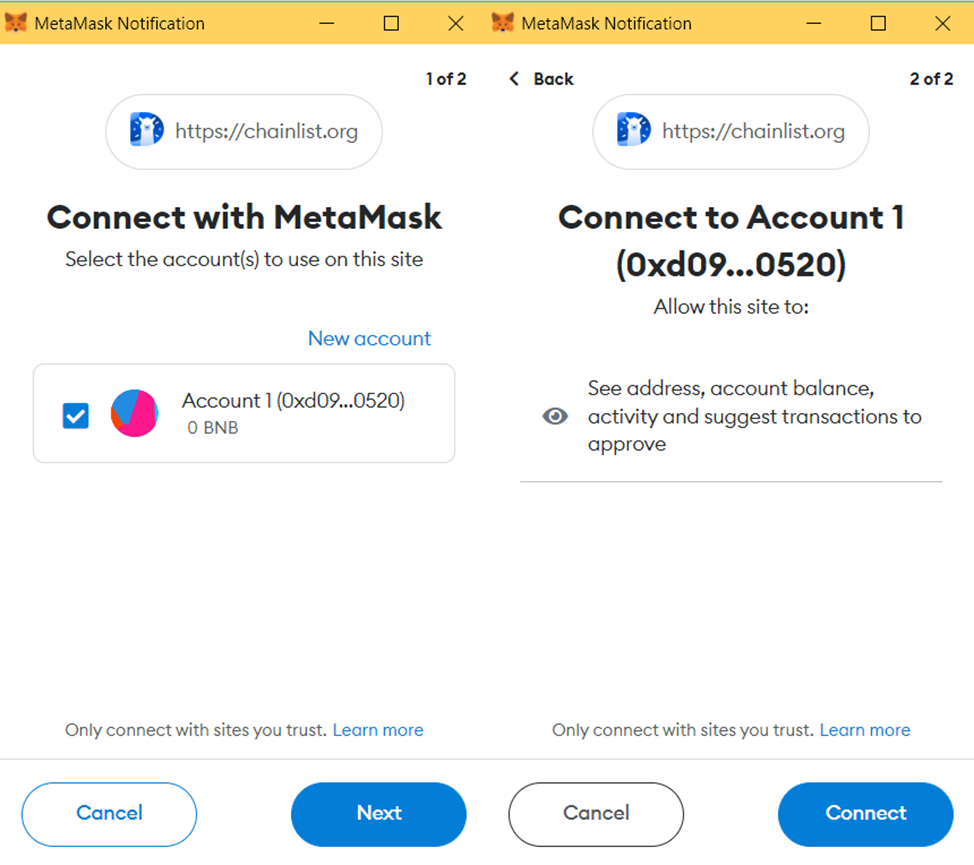The height and width of the screenshot is (865, 974).
Task: Click the back chevron arrow icon
Action: 515,79
